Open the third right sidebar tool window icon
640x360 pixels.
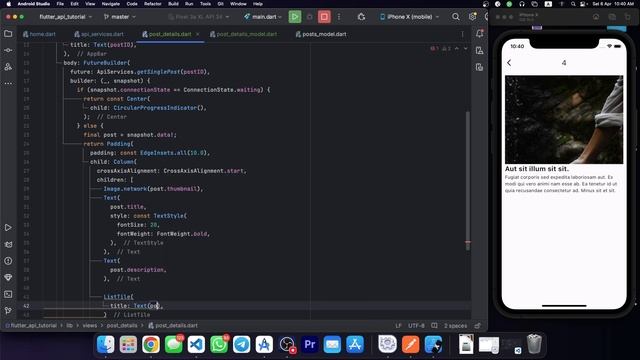[x=480, y=67]
